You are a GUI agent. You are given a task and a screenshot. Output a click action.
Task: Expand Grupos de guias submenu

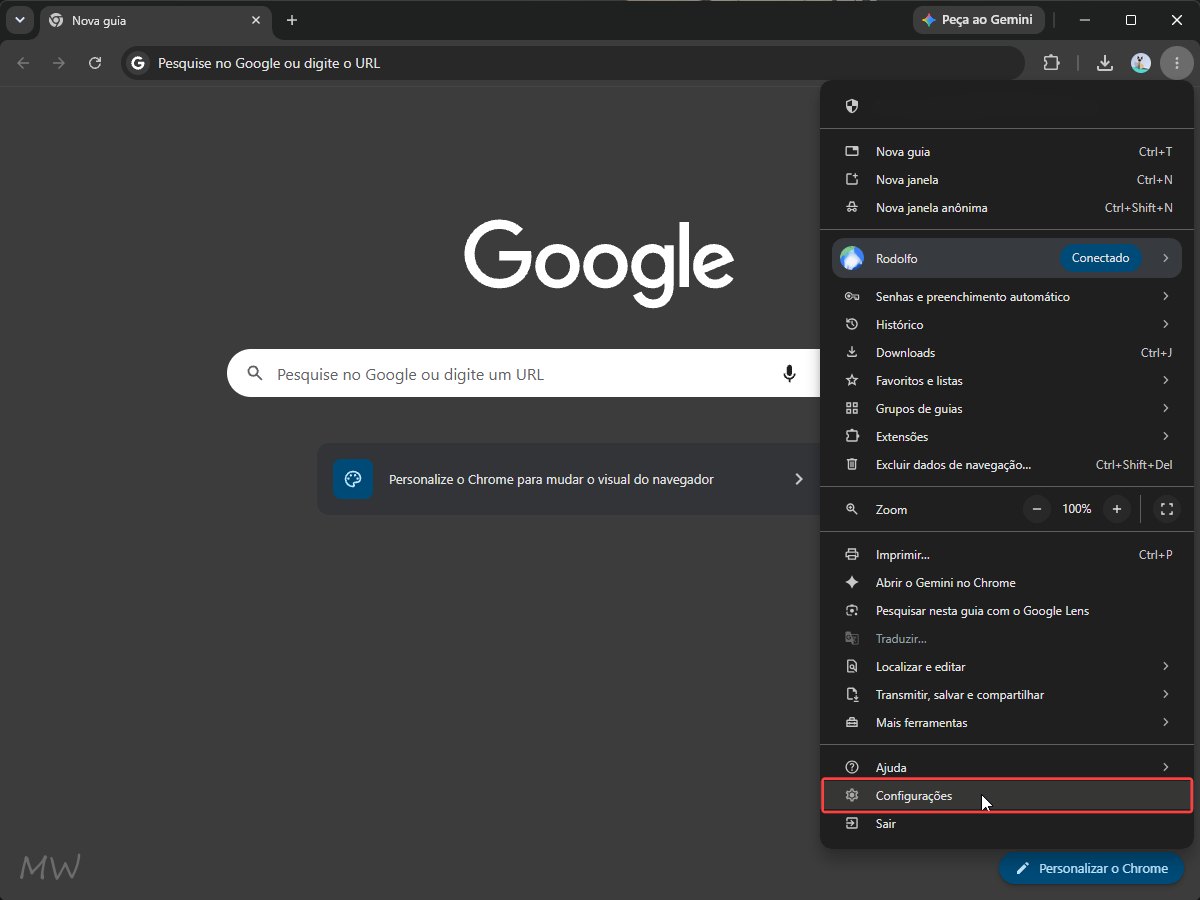click(x=1007, y=409)
